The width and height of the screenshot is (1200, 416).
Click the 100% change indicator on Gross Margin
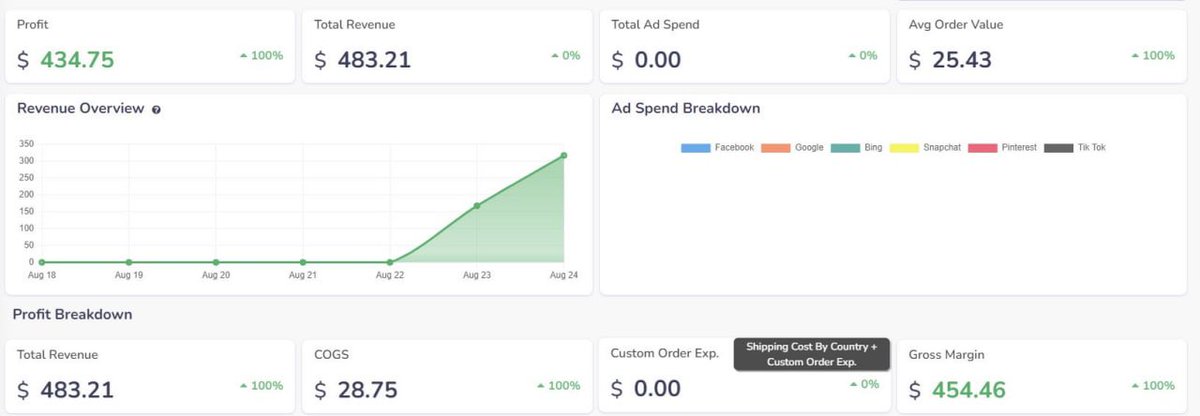1152,385
